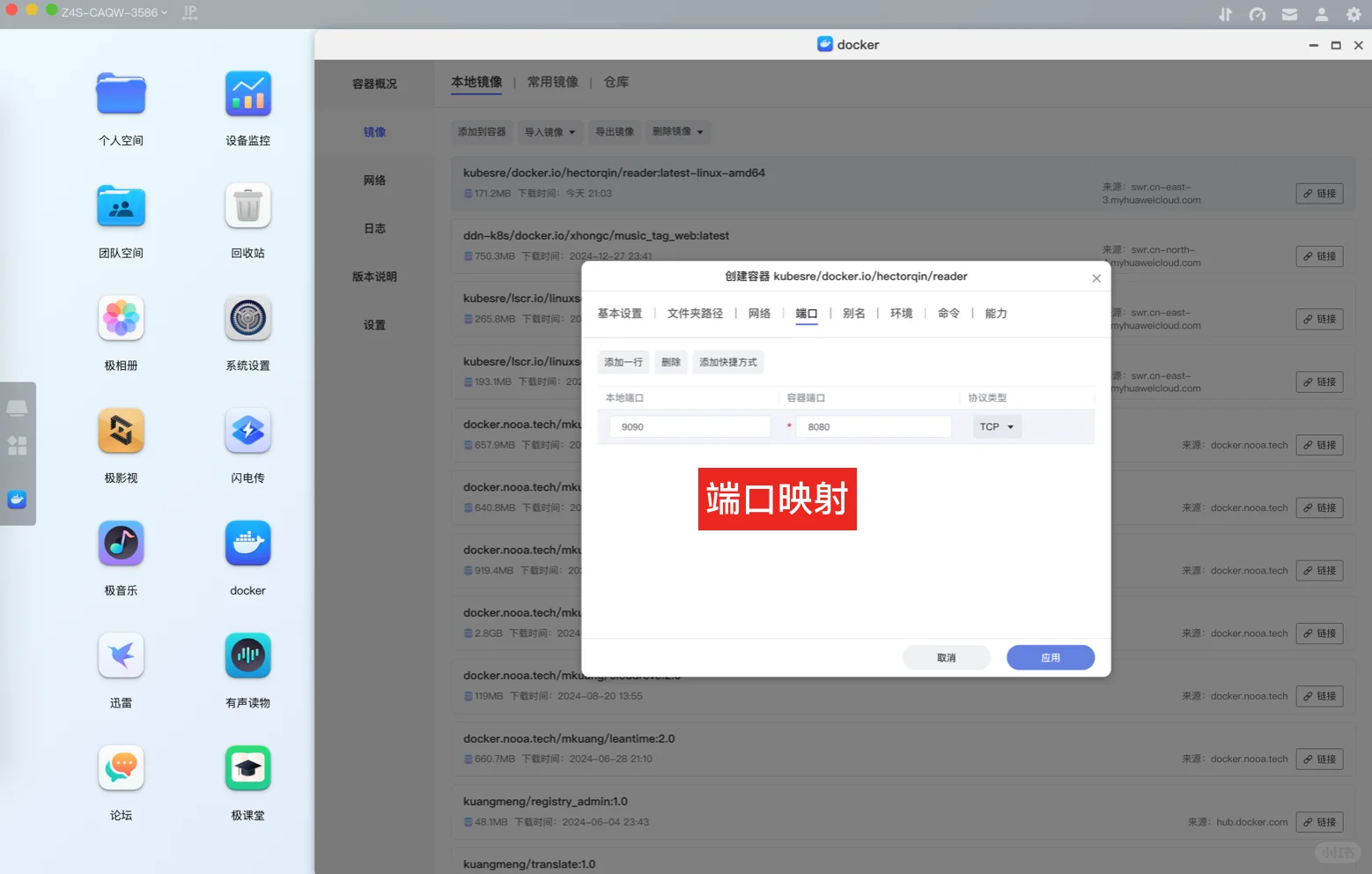Expand the 删除镜像 dropdown button

tap(677, 132)
